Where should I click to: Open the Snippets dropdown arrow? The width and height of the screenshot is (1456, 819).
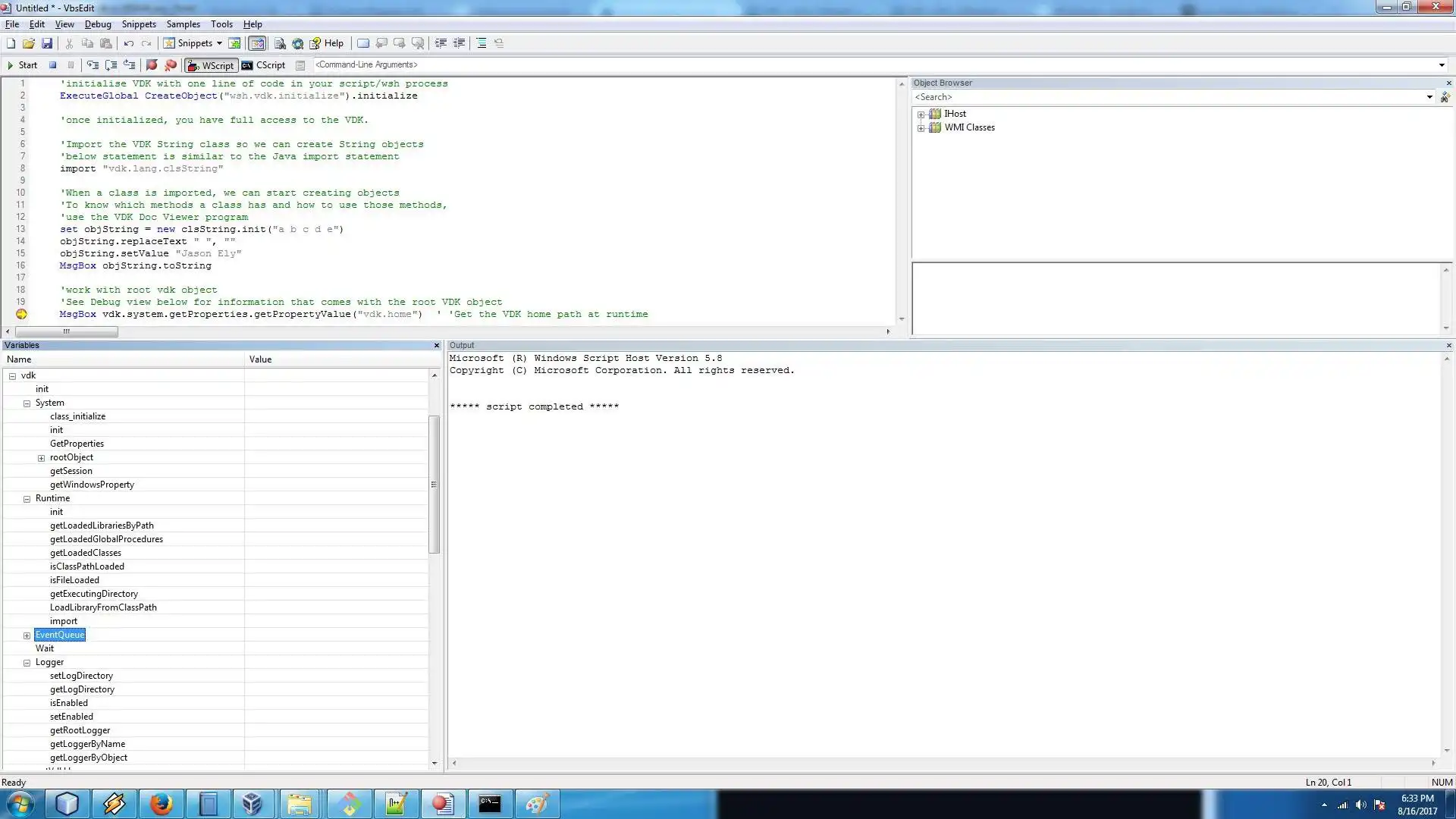tap(219, 43)
